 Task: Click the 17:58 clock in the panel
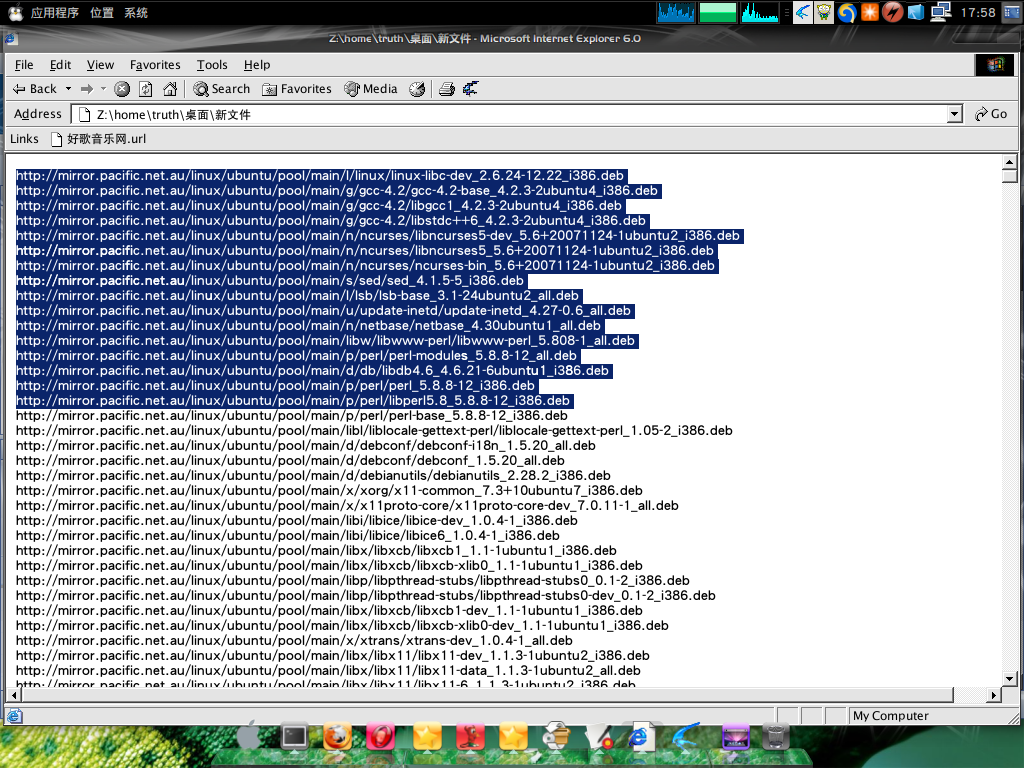point(978,12)
